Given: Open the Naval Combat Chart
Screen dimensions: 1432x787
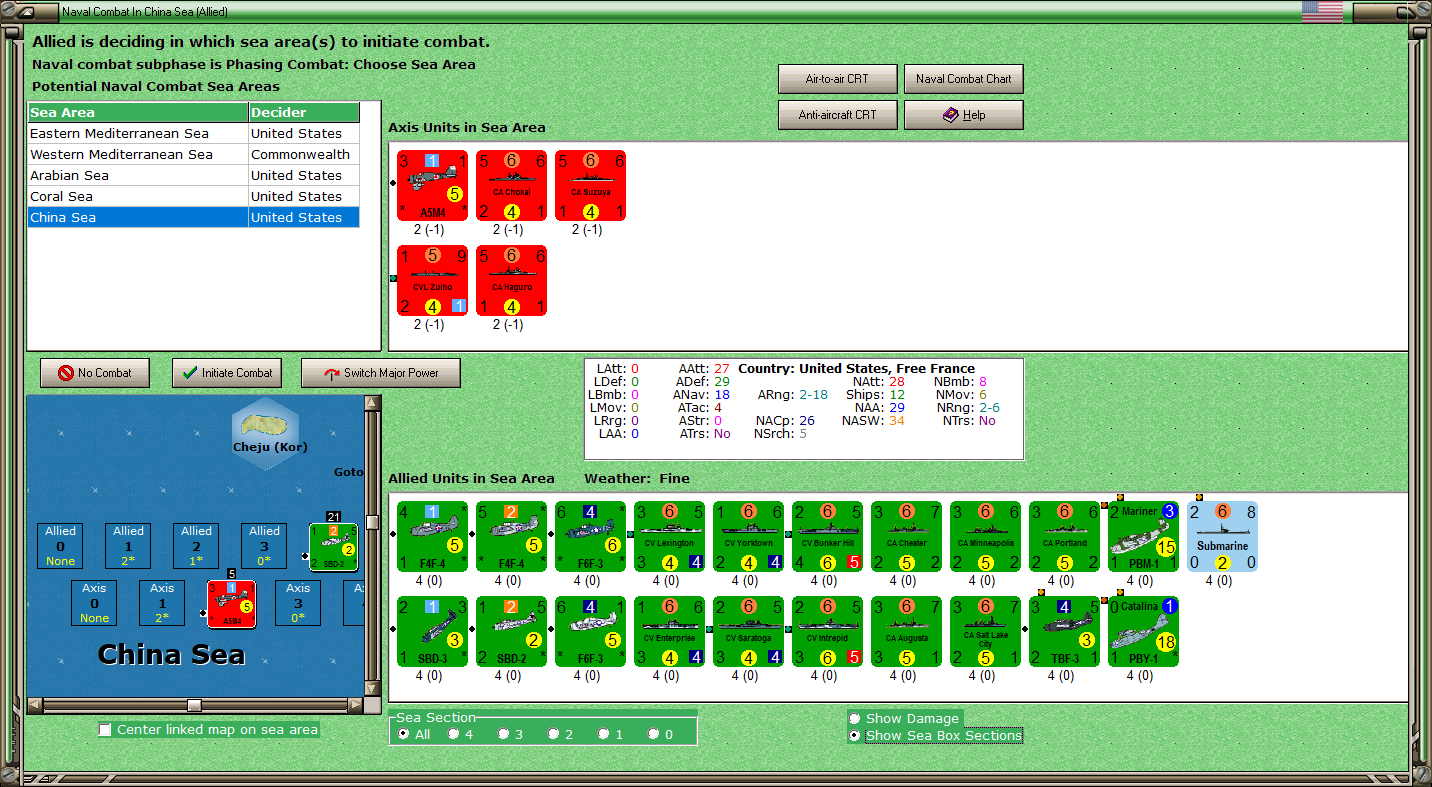Looking at the screenshot, I should tap(964, 79).
